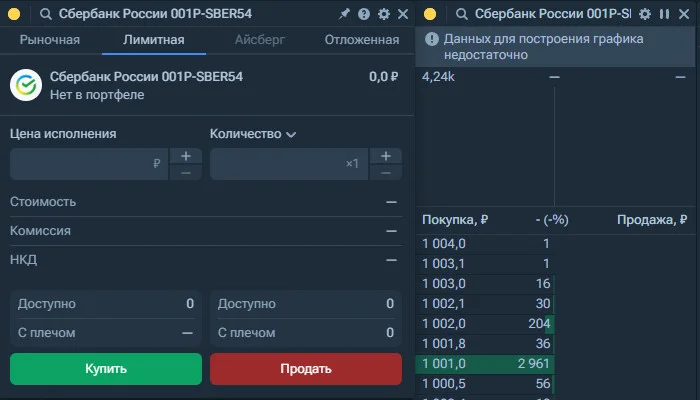
Task: Click the green Купить button
Action: (x=106, y=369)
